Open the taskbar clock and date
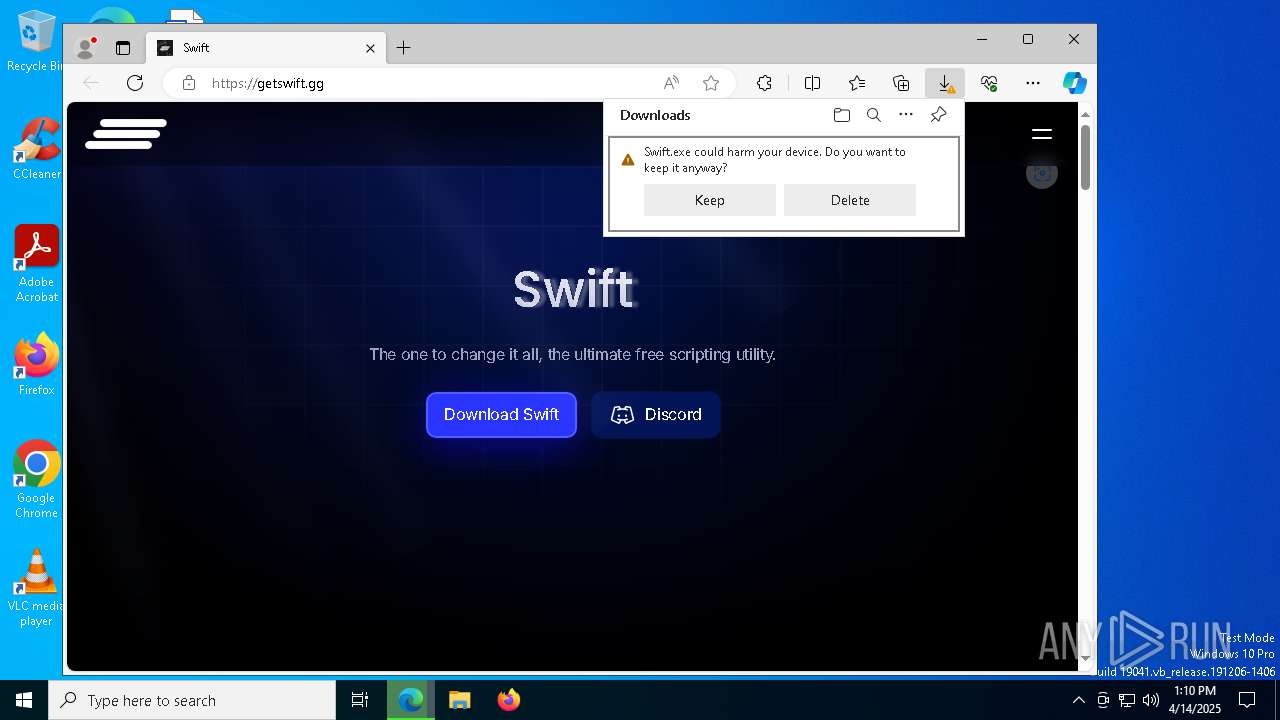Image resolution: width=1280 pixels, height=720 pixels. click(1195, 700)
